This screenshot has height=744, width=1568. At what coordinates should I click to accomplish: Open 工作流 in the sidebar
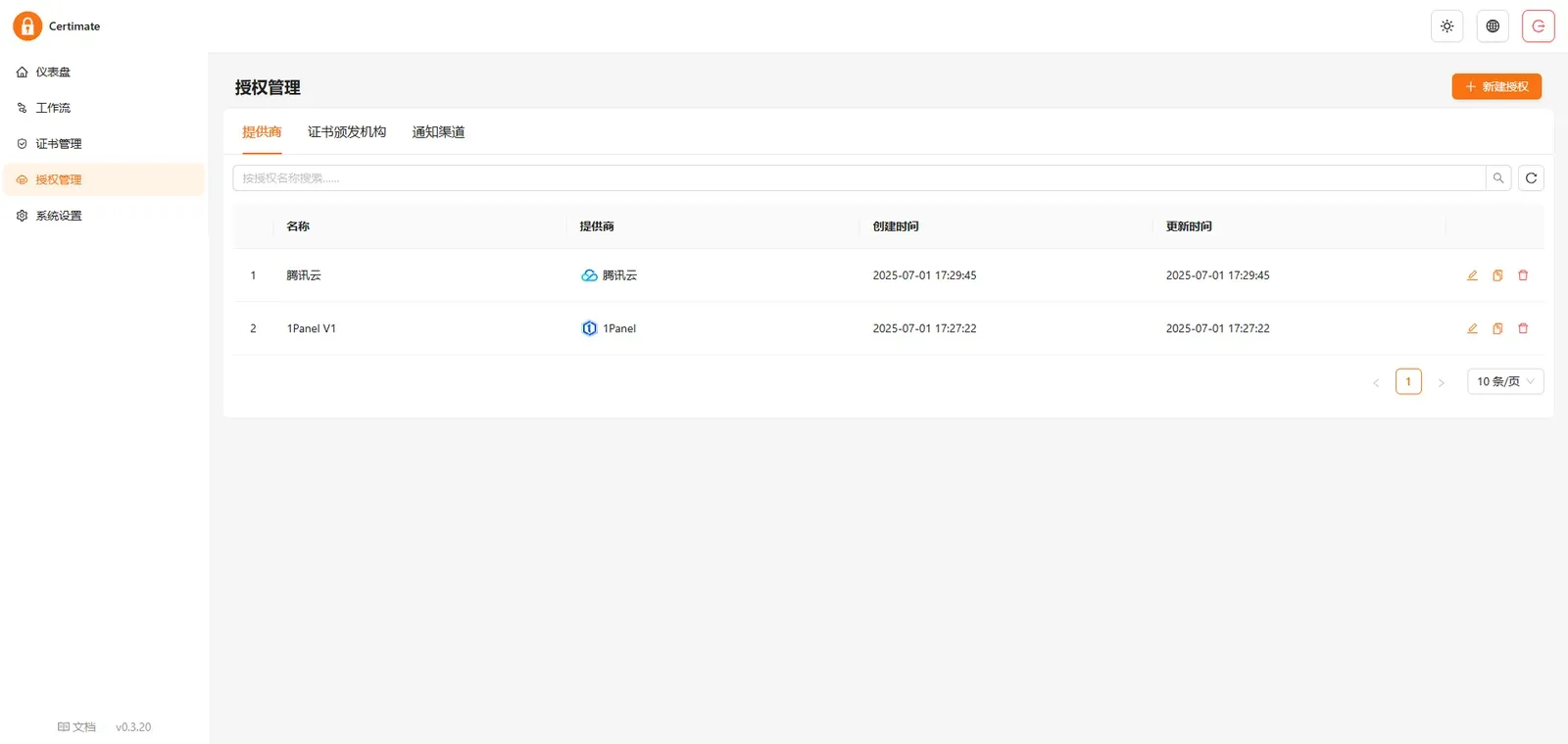point(104,108)
